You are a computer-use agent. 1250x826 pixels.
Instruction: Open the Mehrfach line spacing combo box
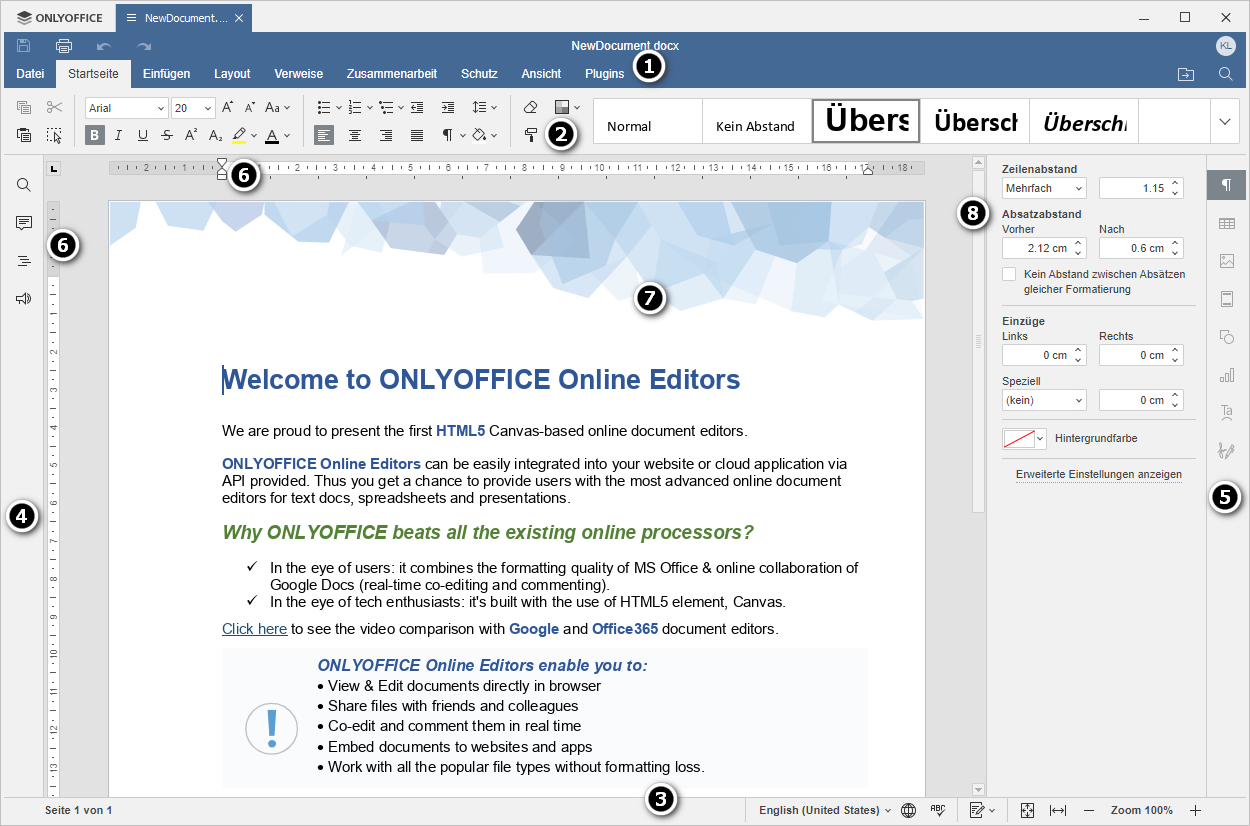click(1044, 188)
